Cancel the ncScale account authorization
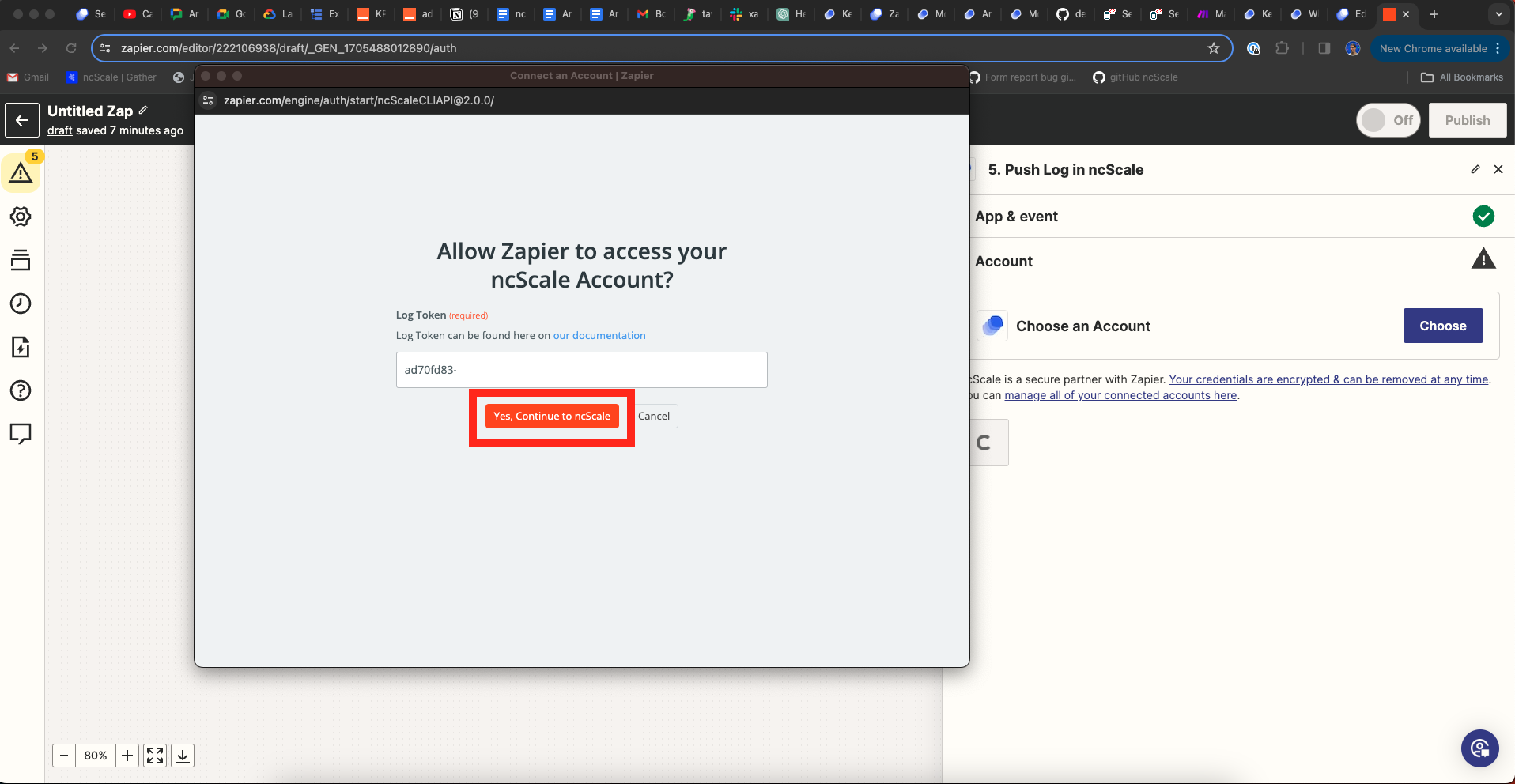This screenshot has width=1515, height=784. point(654,416)
